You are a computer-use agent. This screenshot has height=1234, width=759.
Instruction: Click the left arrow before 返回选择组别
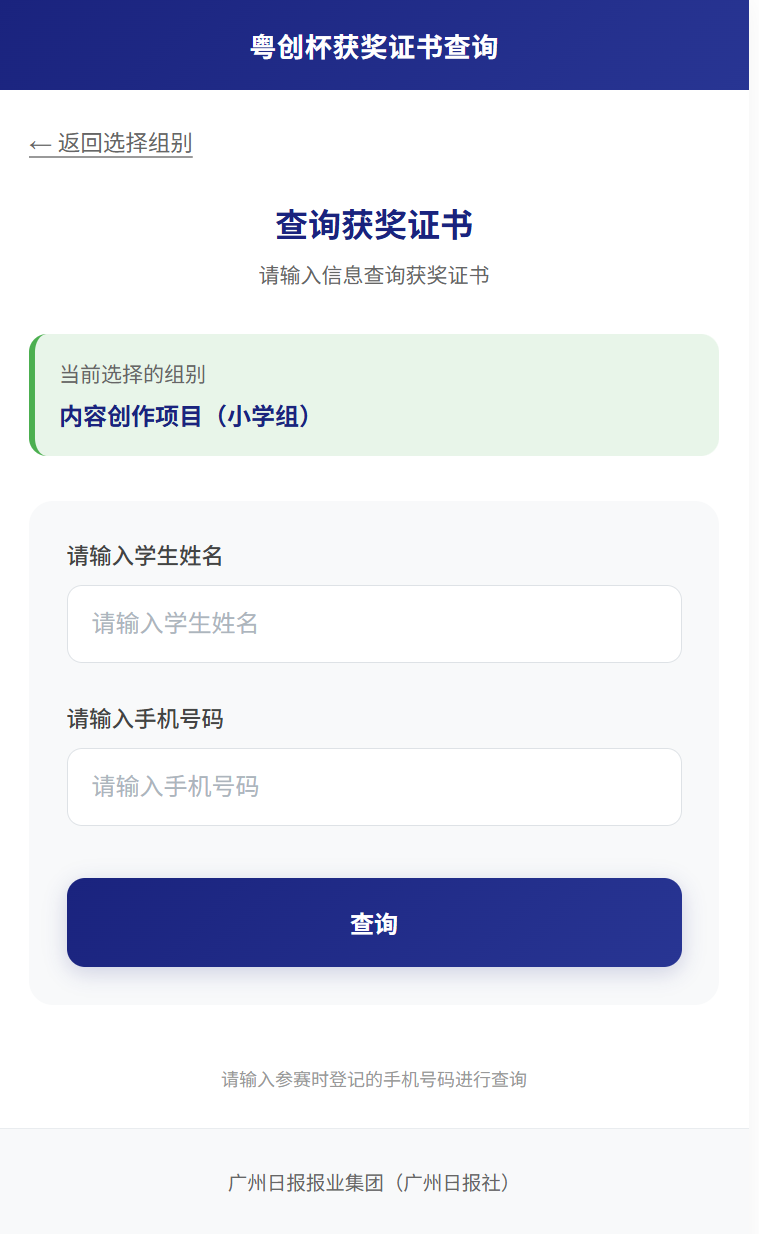pyautogui.click(x=40, y=145)
